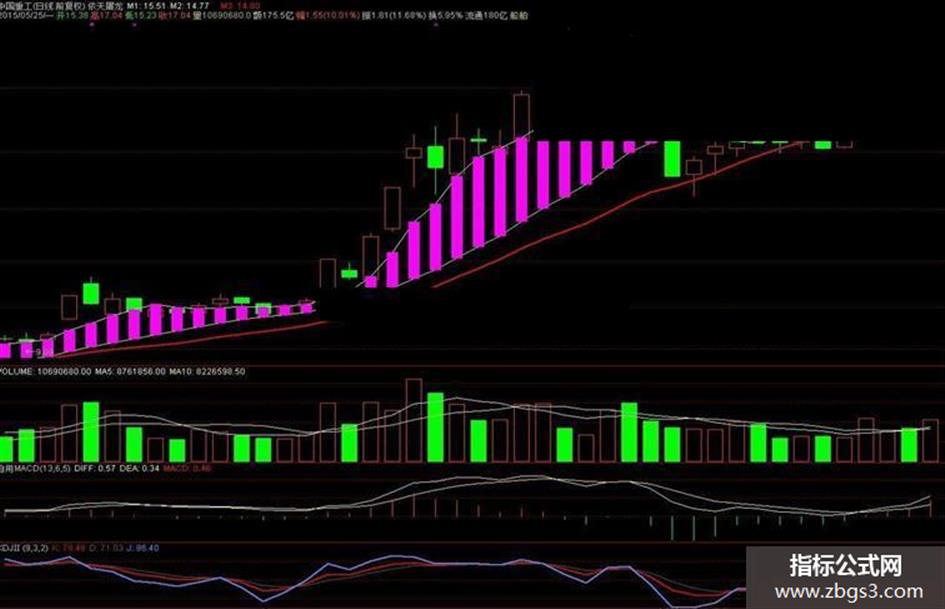Viewport: 945px width, 609px height.
Task: Click the MA10: 8226598.50 volume average
Action: [207, 371]
